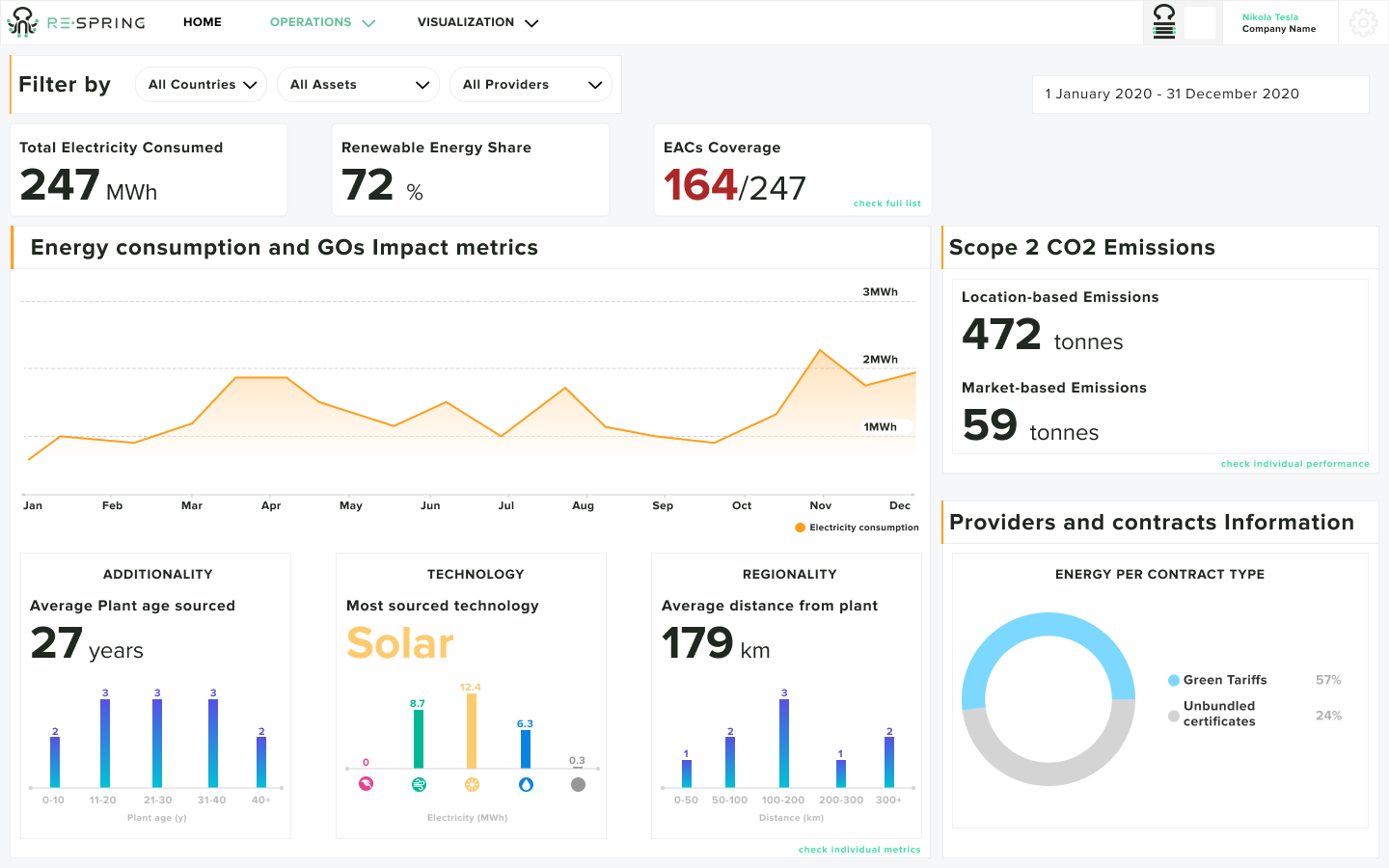Click the 'Unbundled certificates' legend label

click(x=1219, y=714)
